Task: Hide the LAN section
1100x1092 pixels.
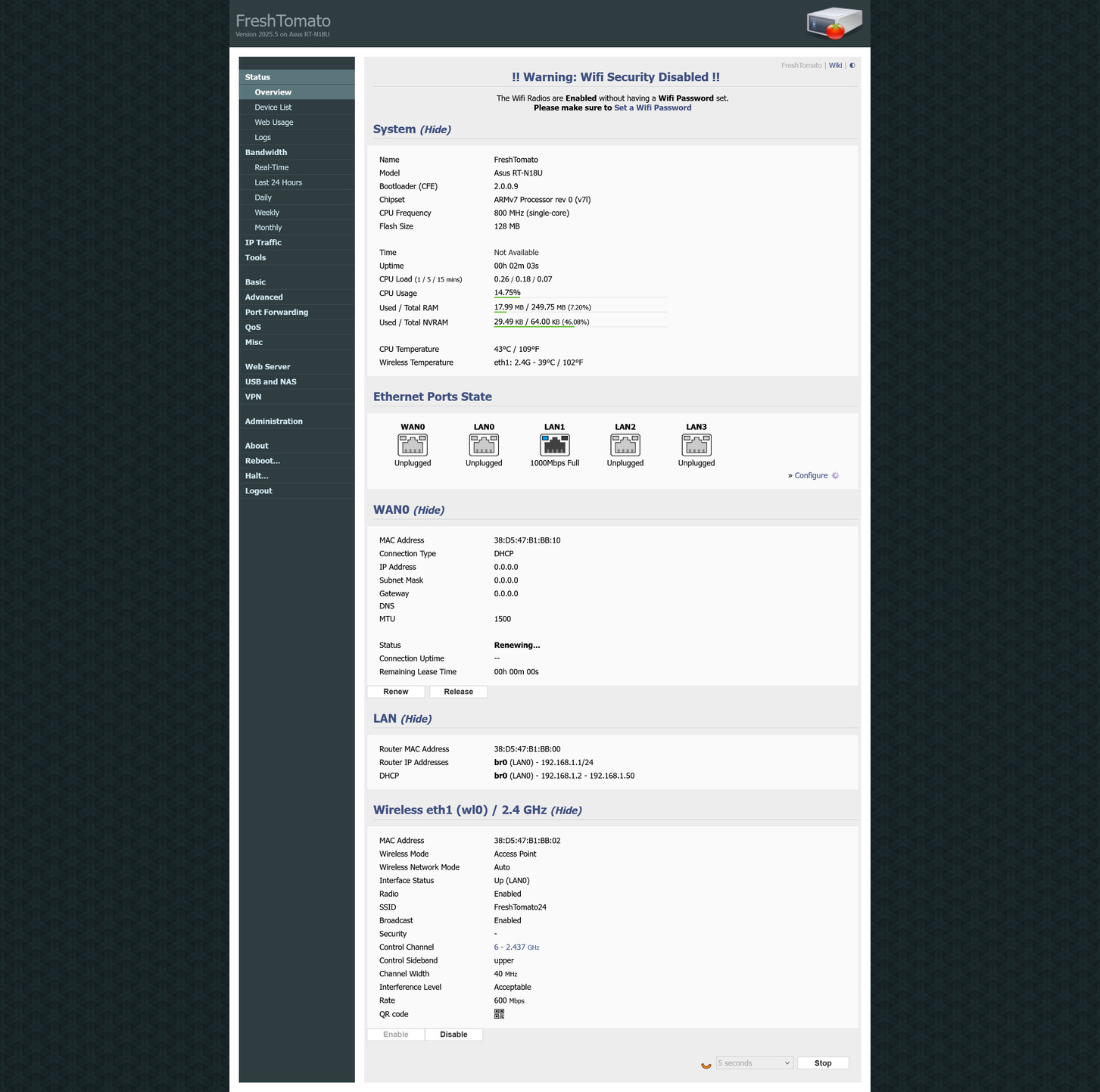Action: coord(416,720)
